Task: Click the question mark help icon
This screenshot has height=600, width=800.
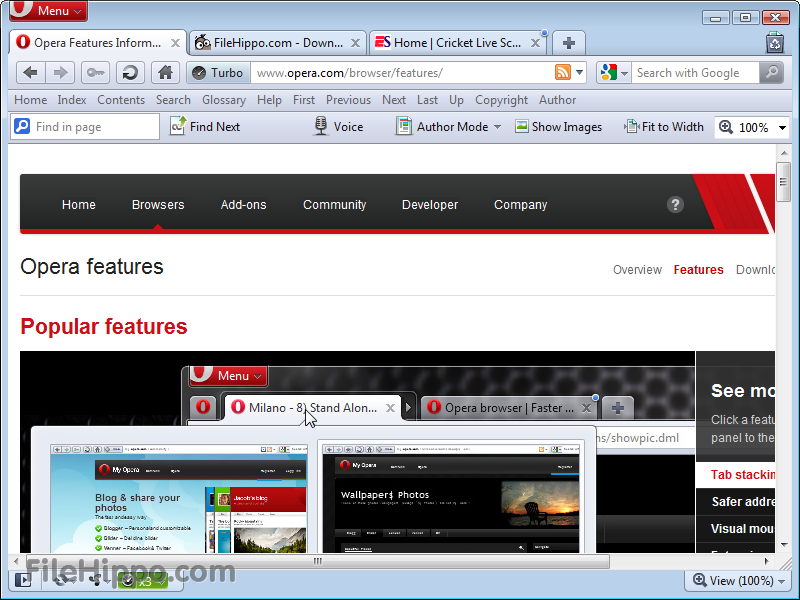Action: coord(675,205)
